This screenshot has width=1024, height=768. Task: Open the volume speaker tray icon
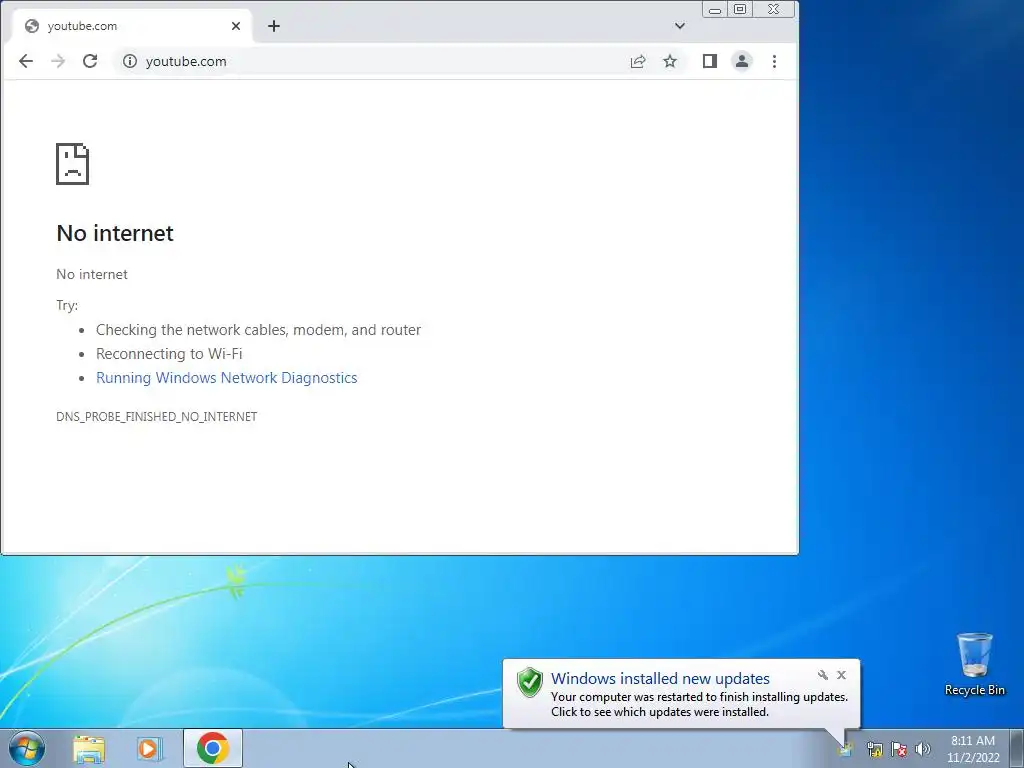[923, 749]
